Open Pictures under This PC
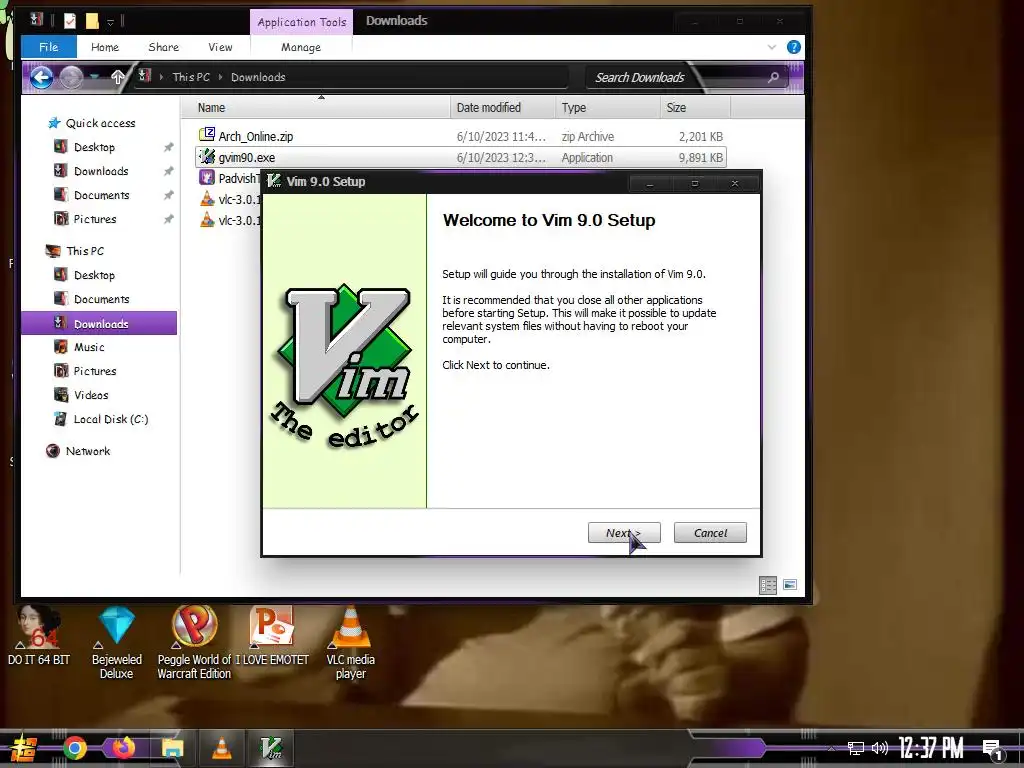This screenshot has width=1024, height=768. [95, 371]
